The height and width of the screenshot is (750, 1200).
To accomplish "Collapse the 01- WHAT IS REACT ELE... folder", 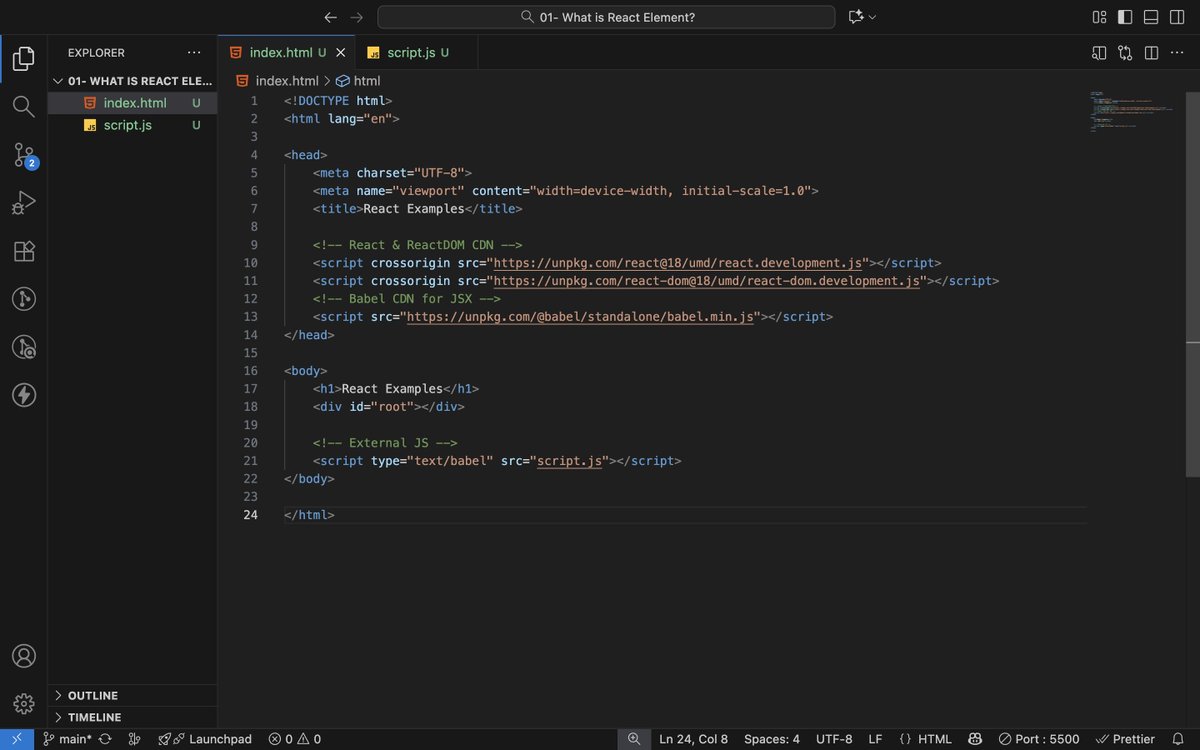I will (x=132, y=81).
